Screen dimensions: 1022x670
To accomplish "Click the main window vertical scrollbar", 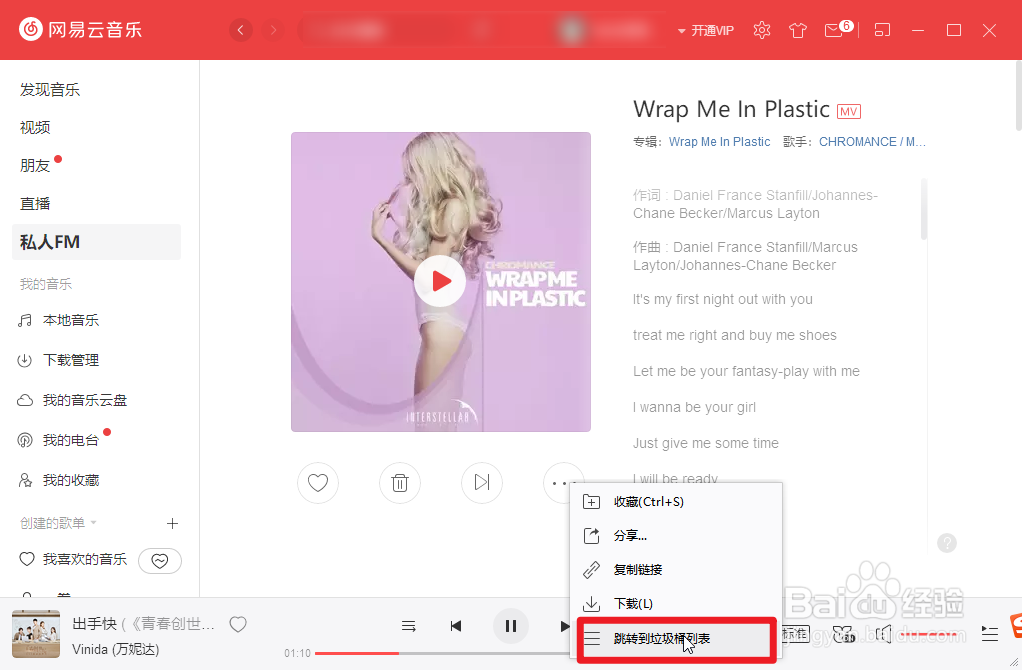I will pos(1018,96).
